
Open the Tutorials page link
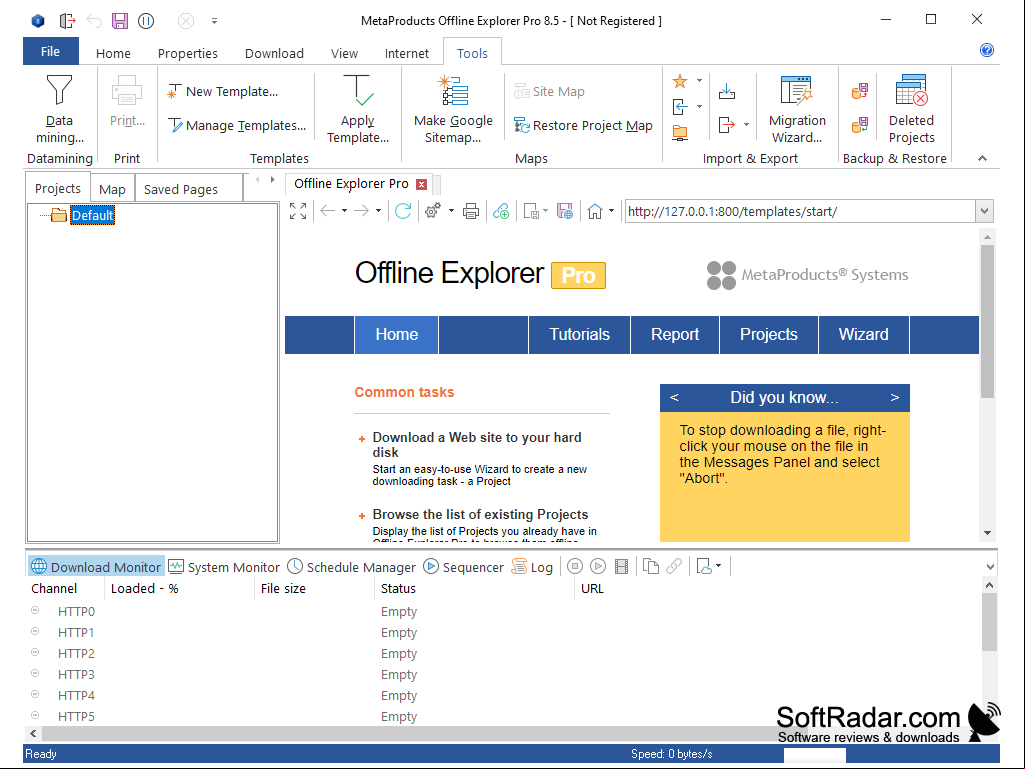pos(579,335)
